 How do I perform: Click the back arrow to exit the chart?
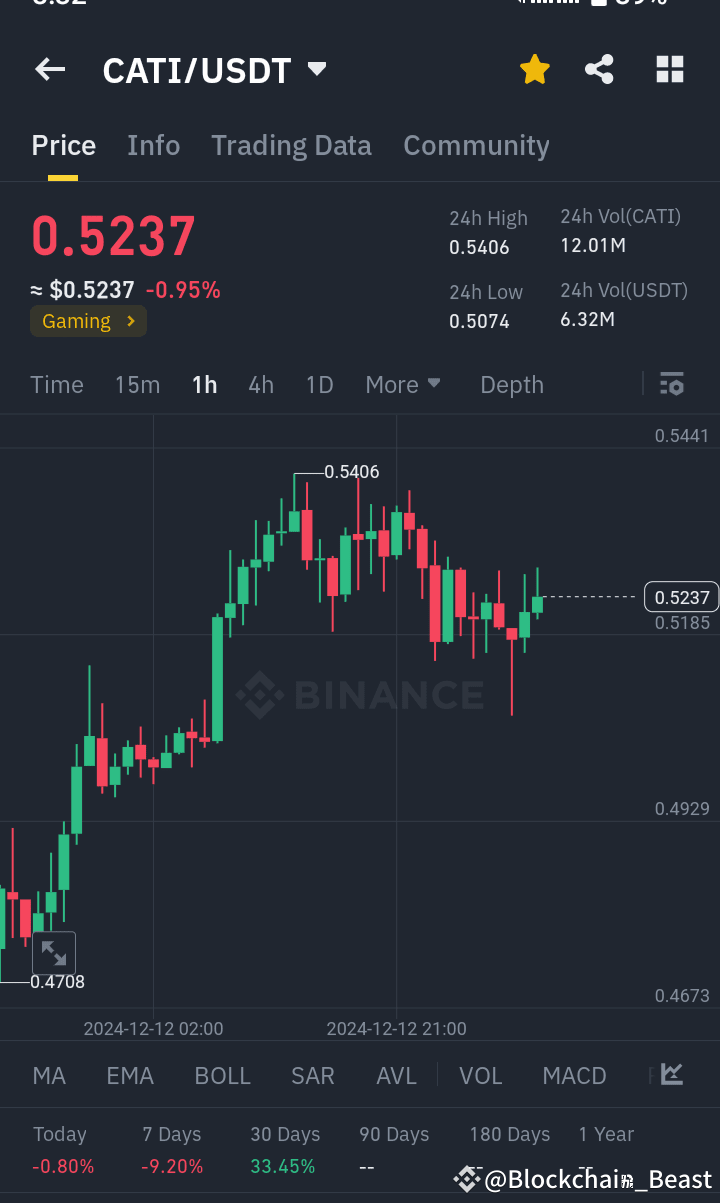coord(49,69)
